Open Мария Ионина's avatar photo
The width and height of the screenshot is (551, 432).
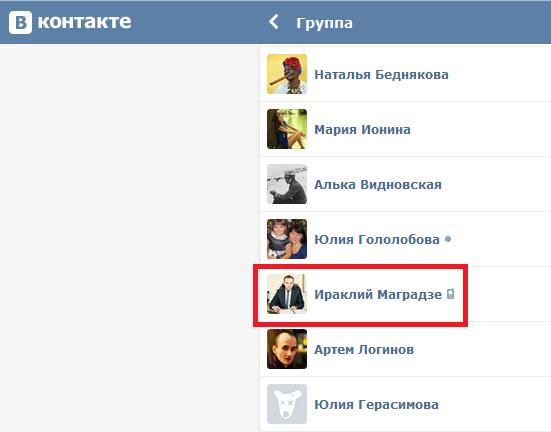[x=287, y=129]
